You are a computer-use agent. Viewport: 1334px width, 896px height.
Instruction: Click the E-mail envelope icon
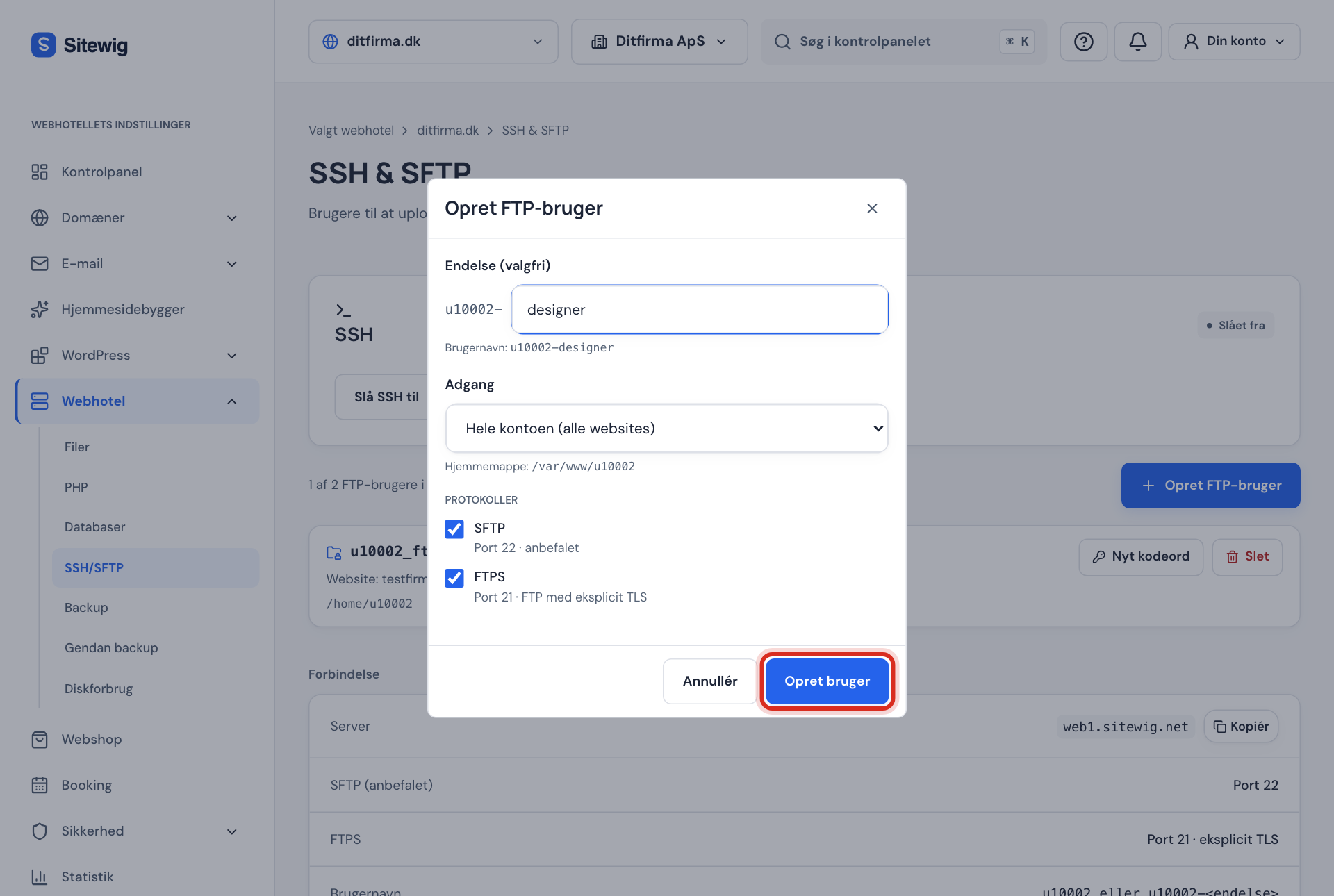40,263
